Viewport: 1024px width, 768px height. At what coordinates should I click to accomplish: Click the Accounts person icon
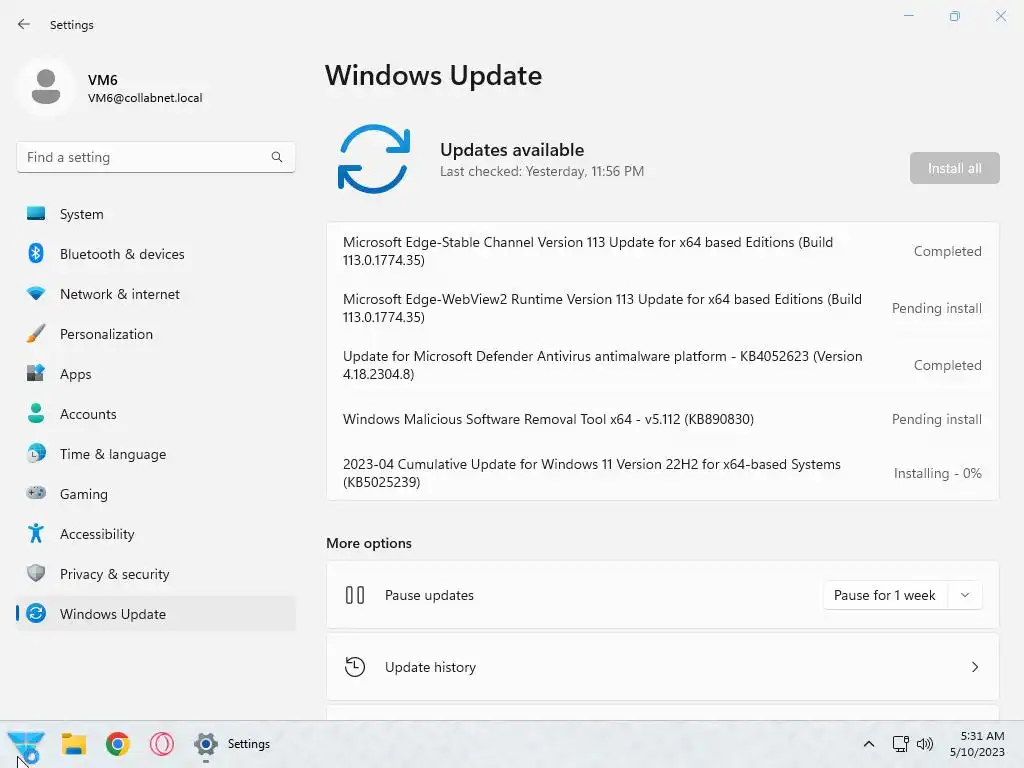[36, 413]
